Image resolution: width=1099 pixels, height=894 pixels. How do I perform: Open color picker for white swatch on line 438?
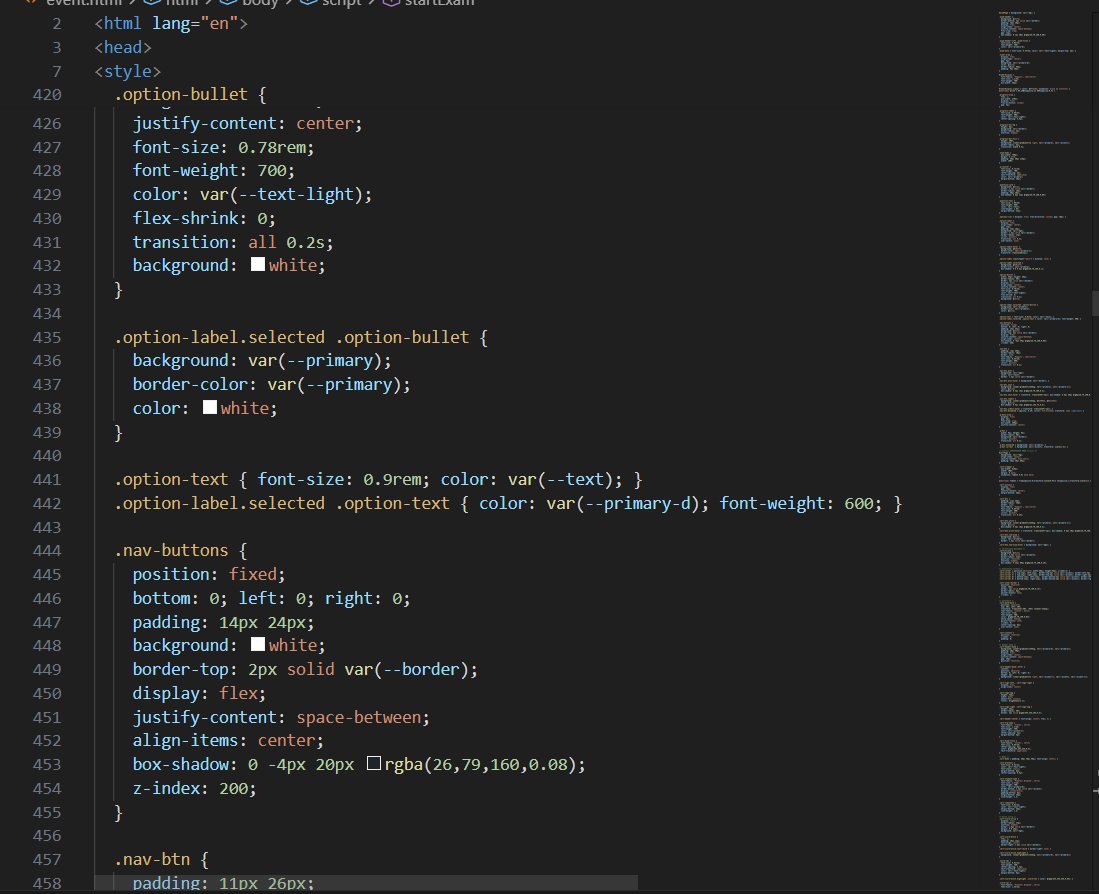tap(210, 408)
